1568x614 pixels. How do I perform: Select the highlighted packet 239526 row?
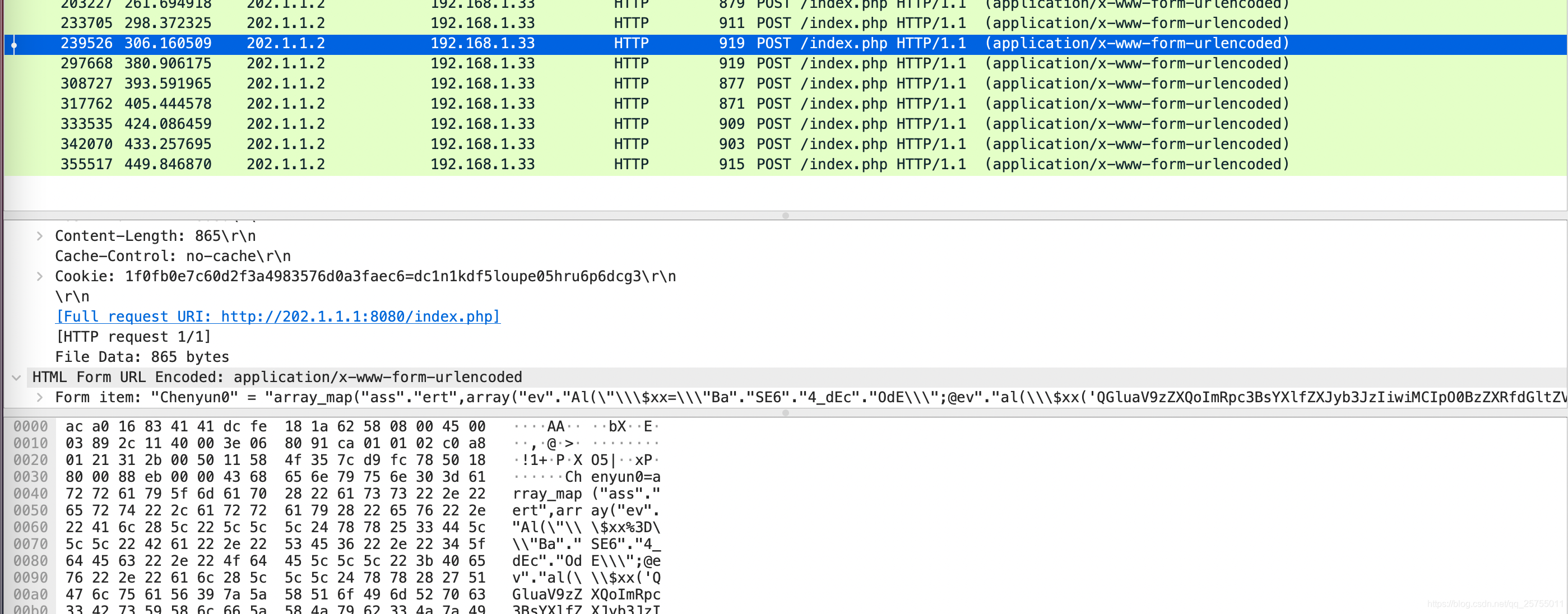click(x=785, y=43)
